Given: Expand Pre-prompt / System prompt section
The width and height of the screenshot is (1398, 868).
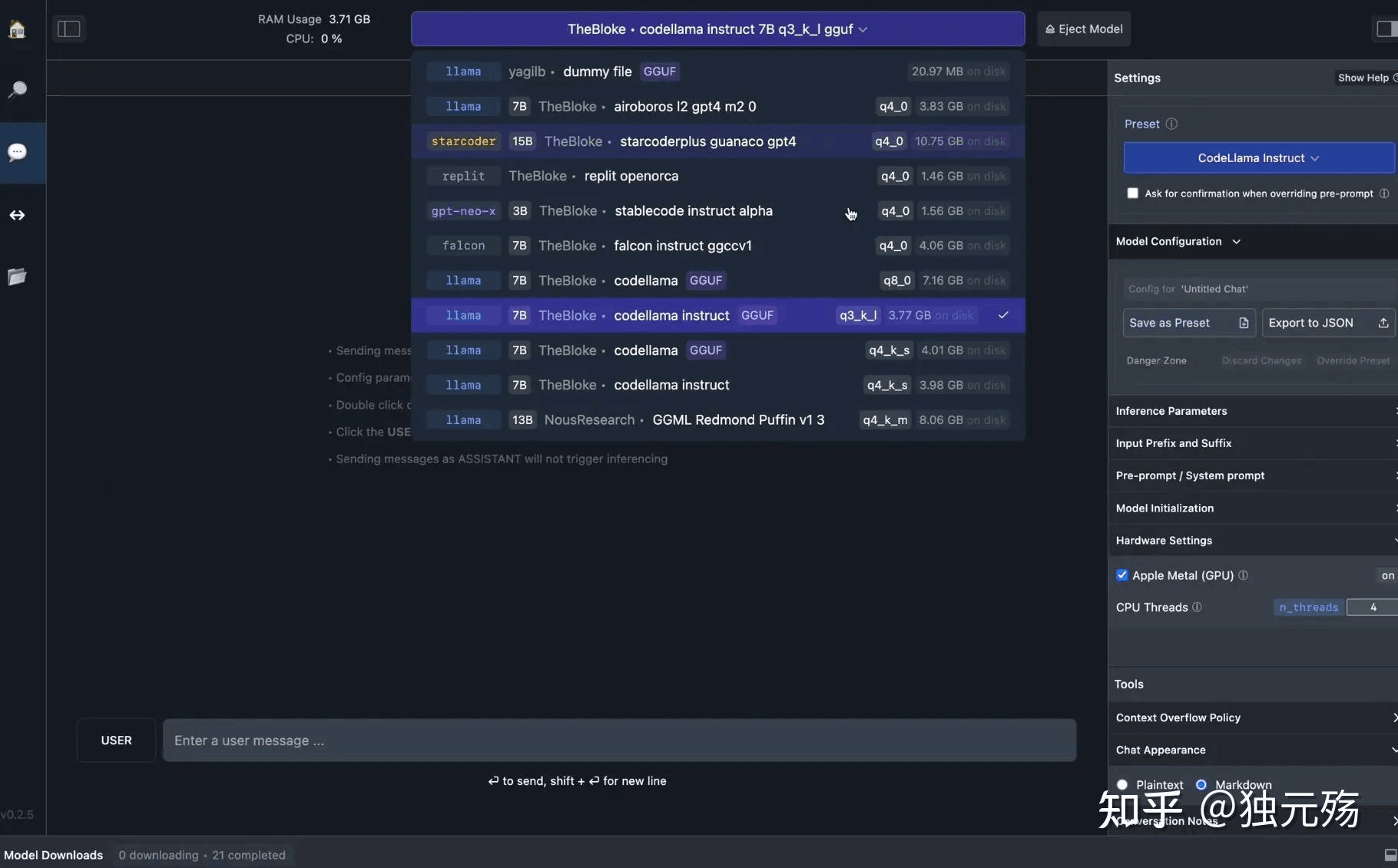Looking at the screenshot, I should point(1254,475).
